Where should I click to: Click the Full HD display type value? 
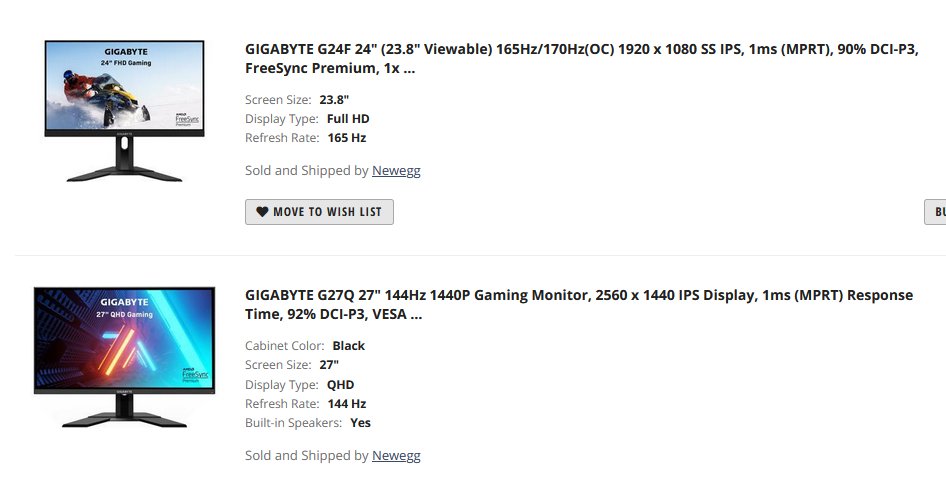tap(348, 119)
